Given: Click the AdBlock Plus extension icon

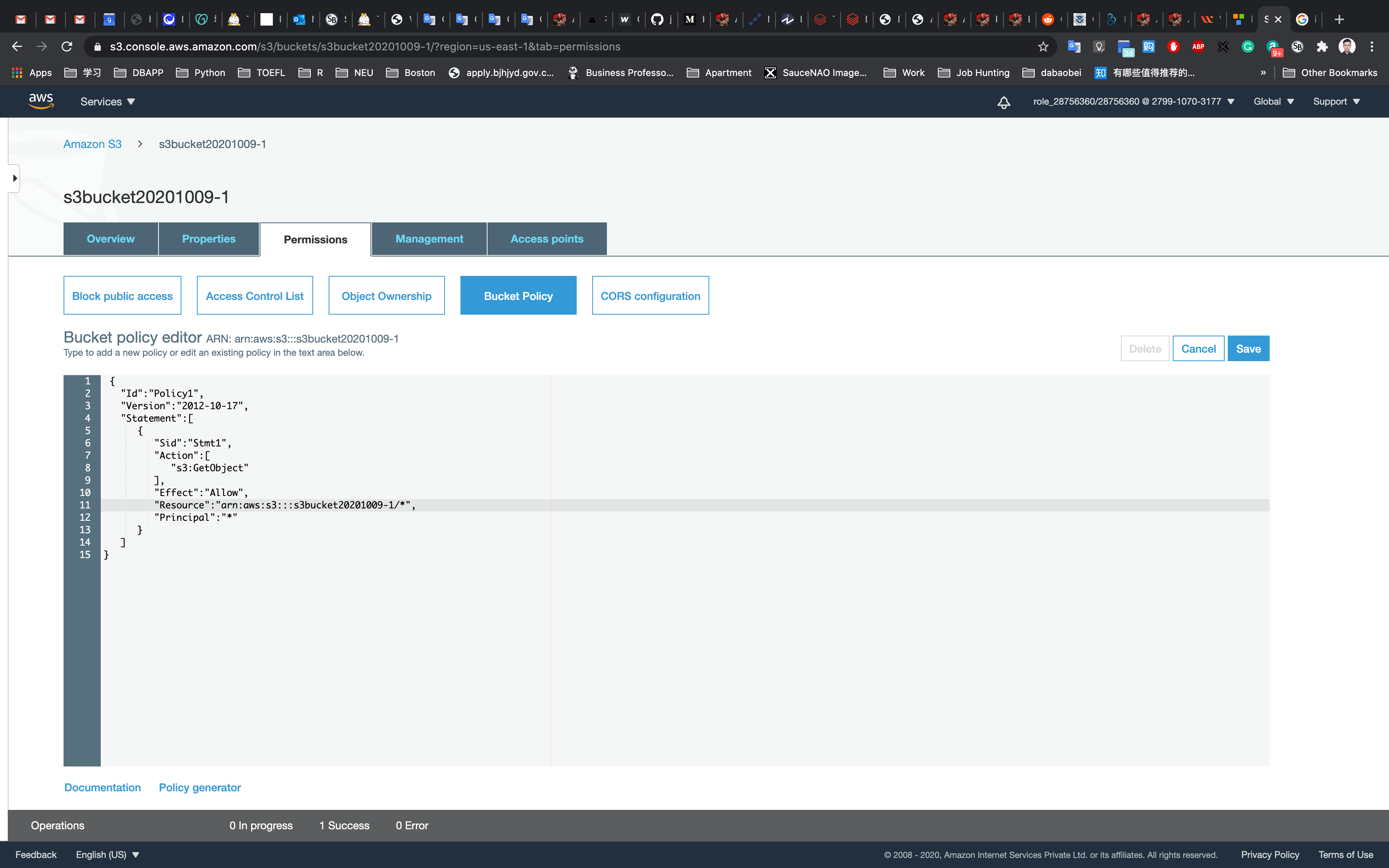Looking at the screenshot, I should pos(1198,46).
